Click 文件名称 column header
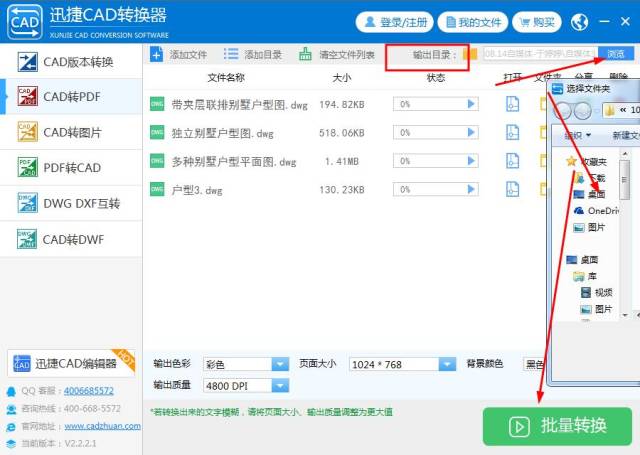 tap(226, 78)
